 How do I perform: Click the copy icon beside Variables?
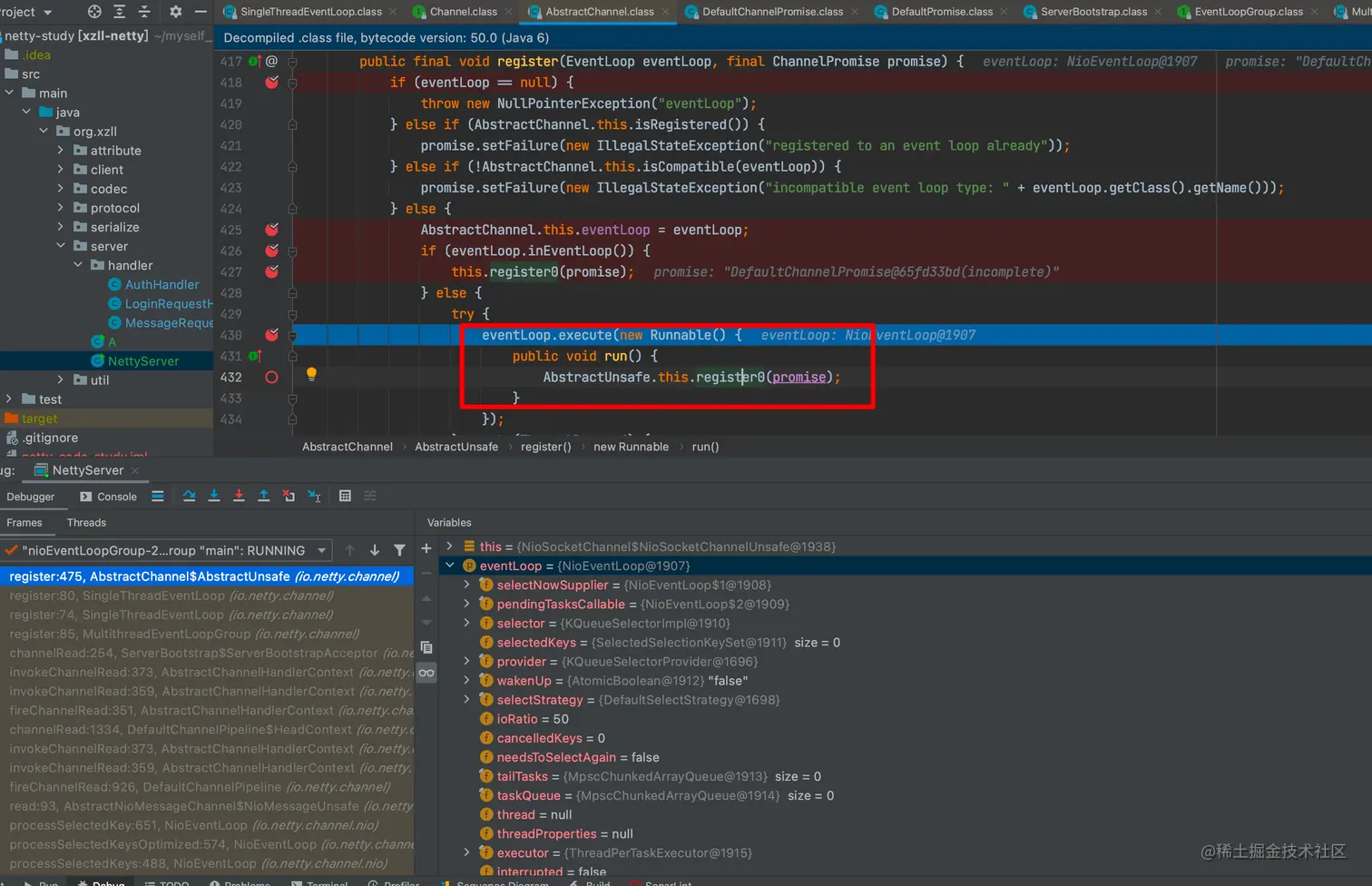point(426,647)
